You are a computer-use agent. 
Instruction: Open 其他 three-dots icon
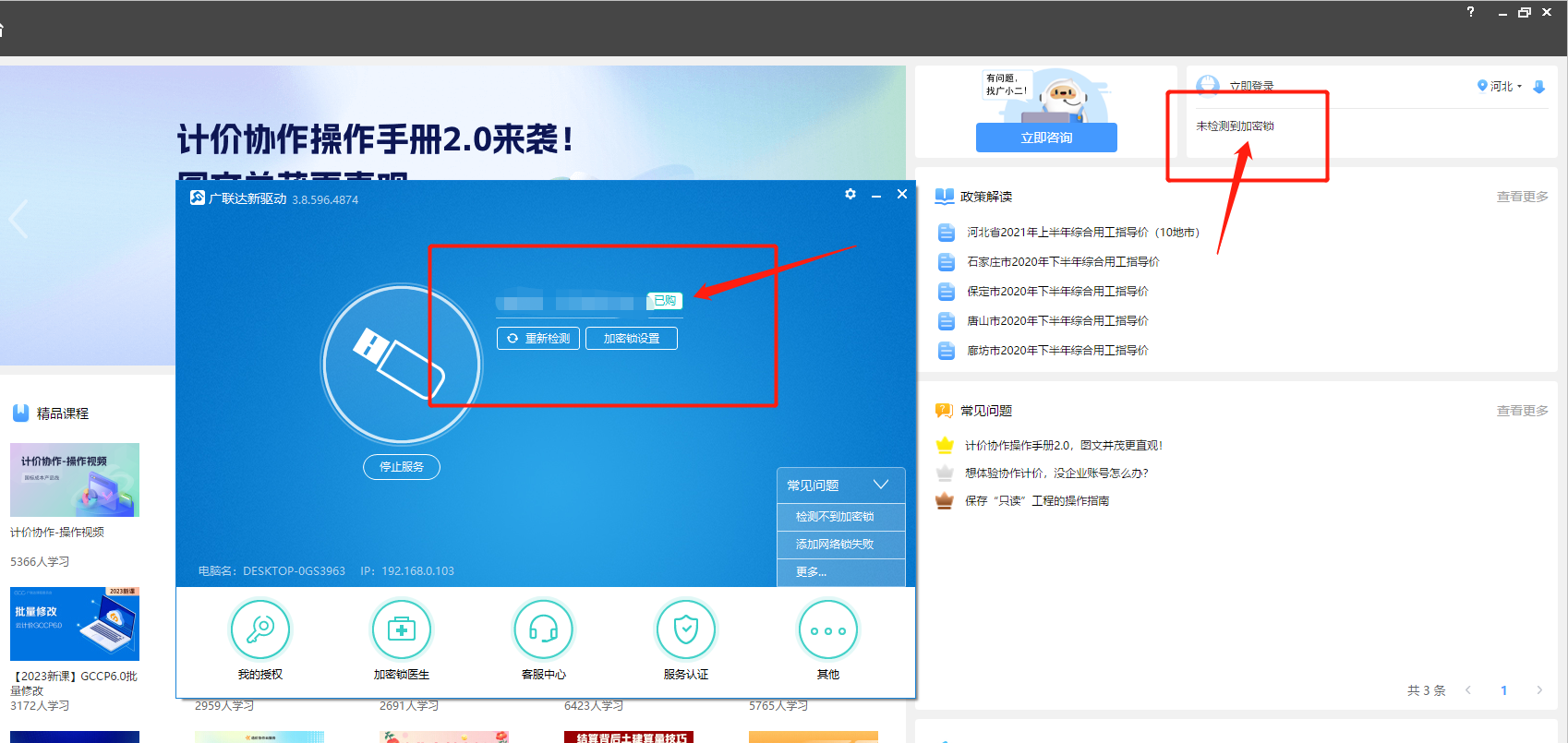[x=828, y=629]
